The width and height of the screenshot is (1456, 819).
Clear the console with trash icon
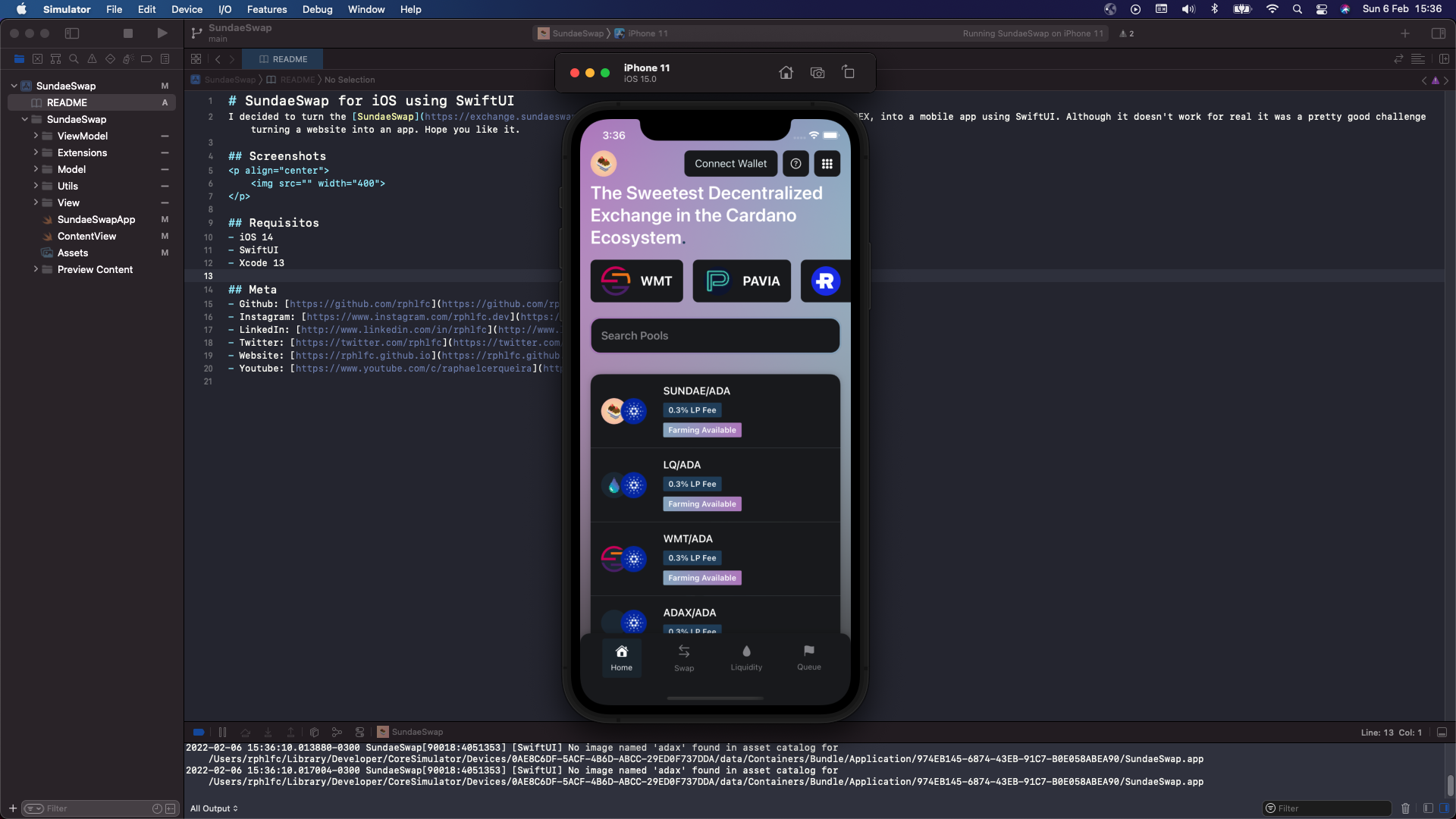pos(1405,809)
